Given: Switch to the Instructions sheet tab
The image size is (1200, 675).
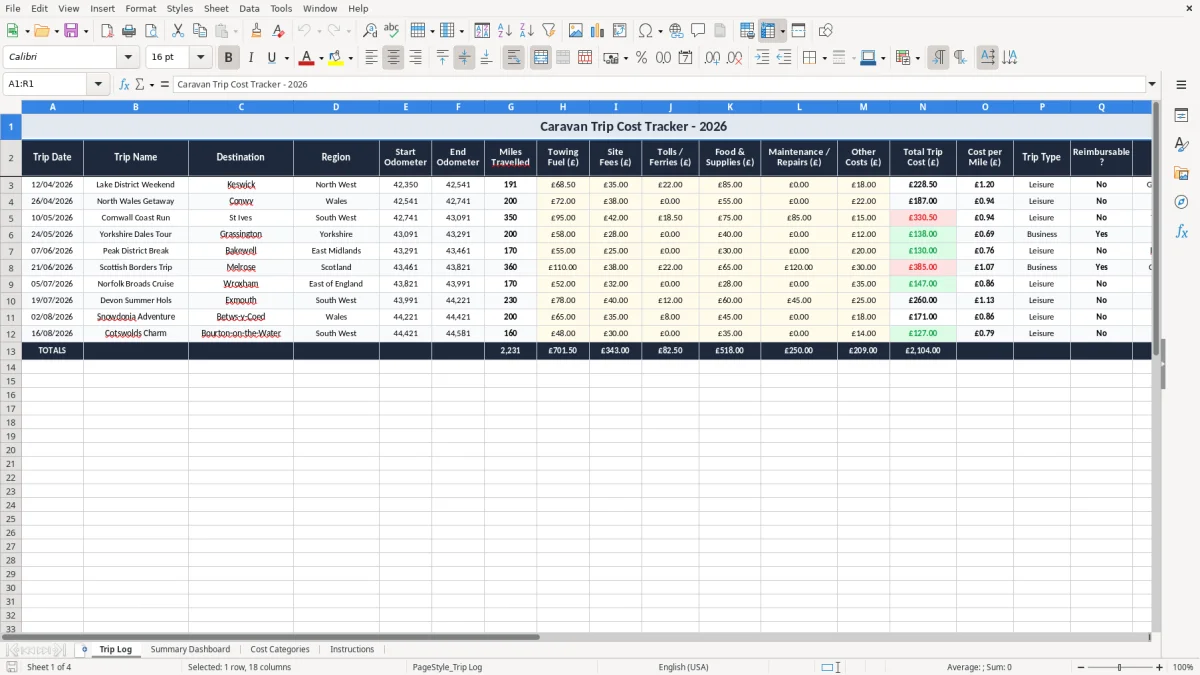Looking at the screenshot, I should (352, 649).
